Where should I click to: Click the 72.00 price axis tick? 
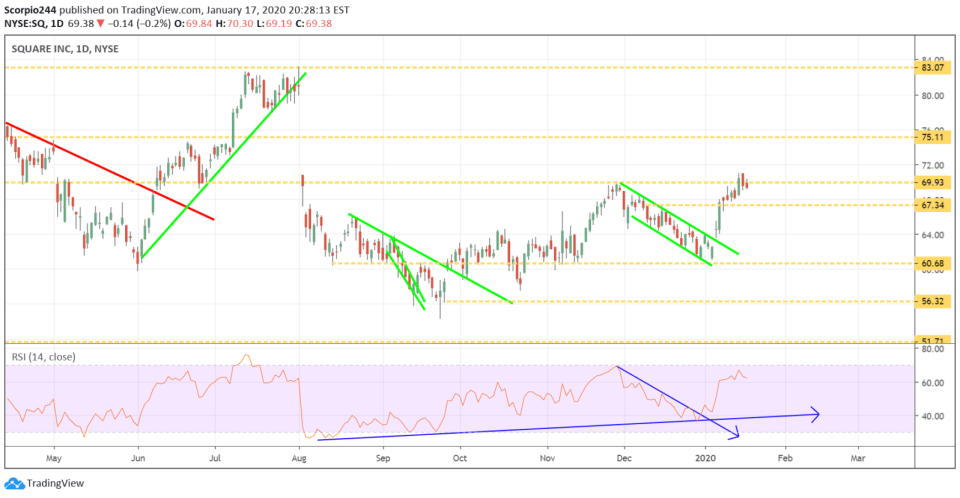(932, 165)
